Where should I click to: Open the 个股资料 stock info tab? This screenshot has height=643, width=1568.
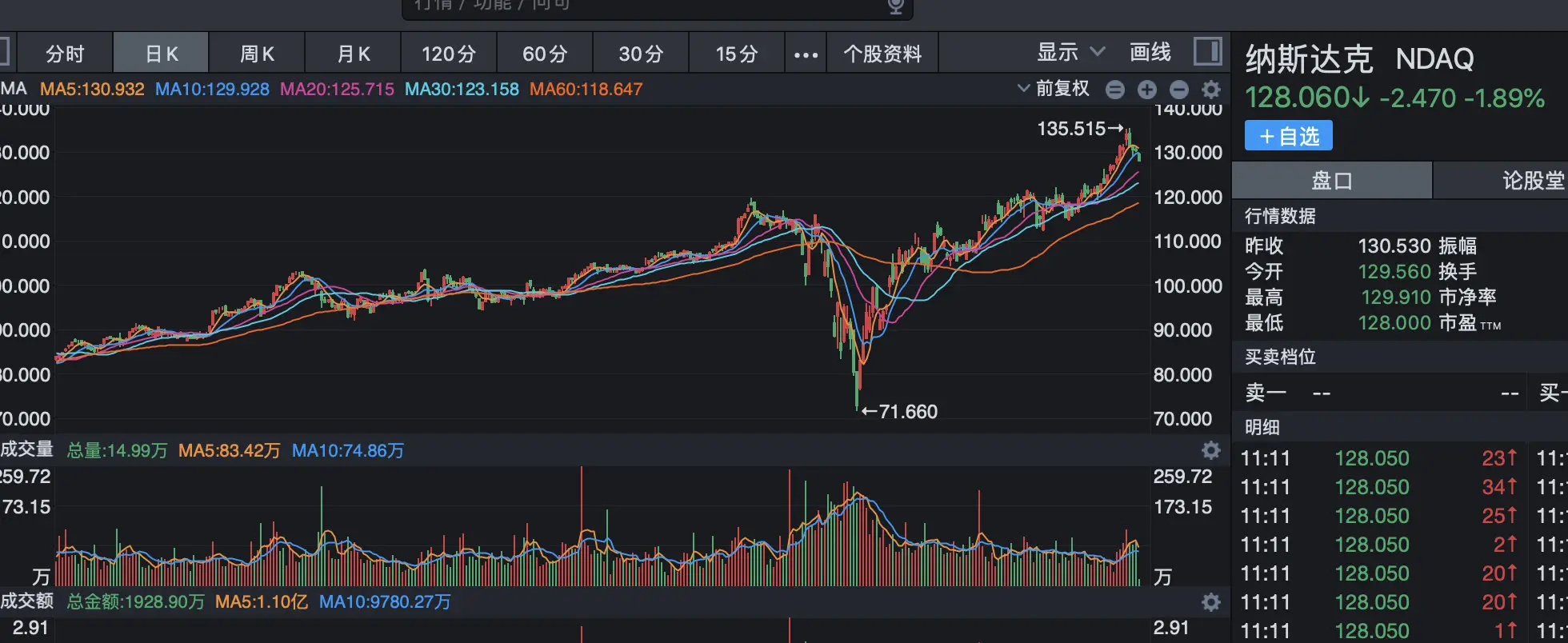(x=882, y=54)
